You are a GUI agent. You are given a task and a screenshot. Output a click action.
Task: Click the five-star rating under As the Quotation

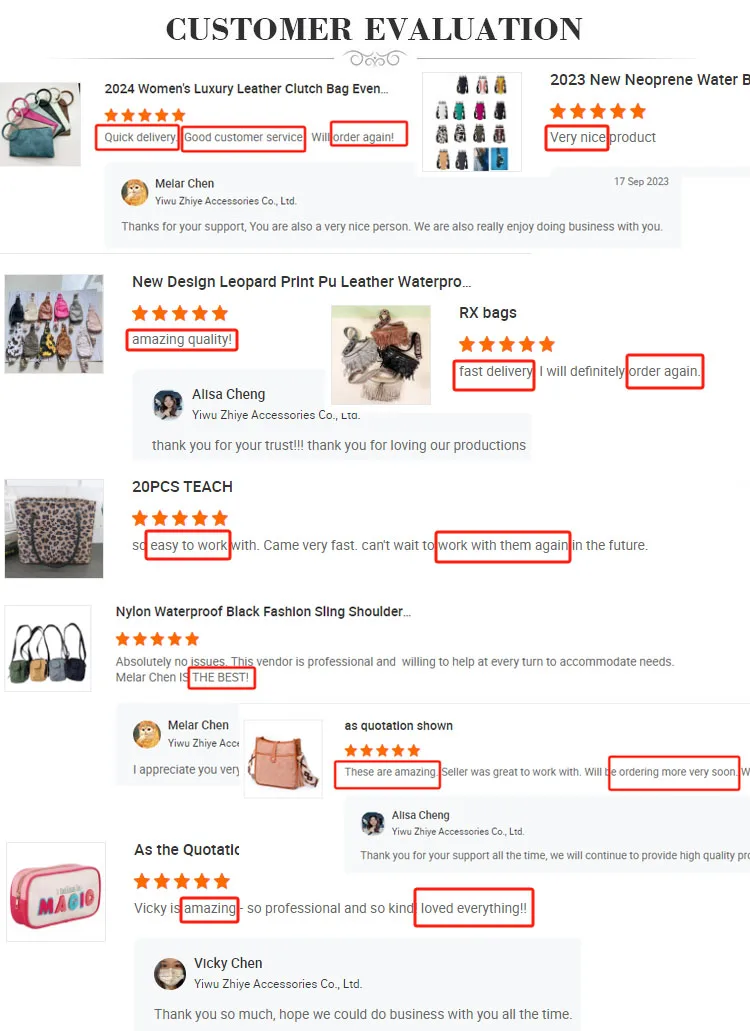point(181,881)
